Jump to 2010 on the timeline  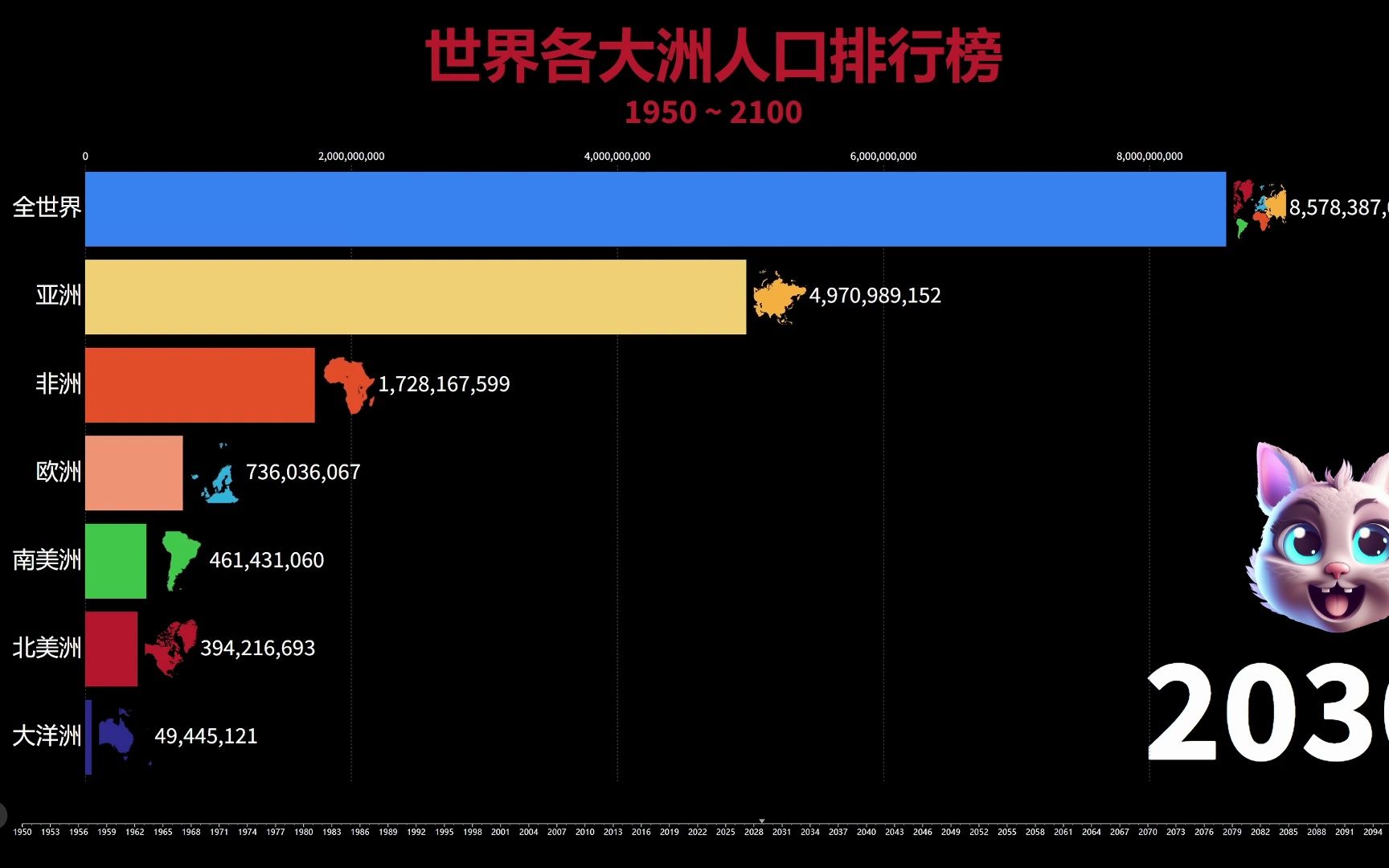[585, 832]
